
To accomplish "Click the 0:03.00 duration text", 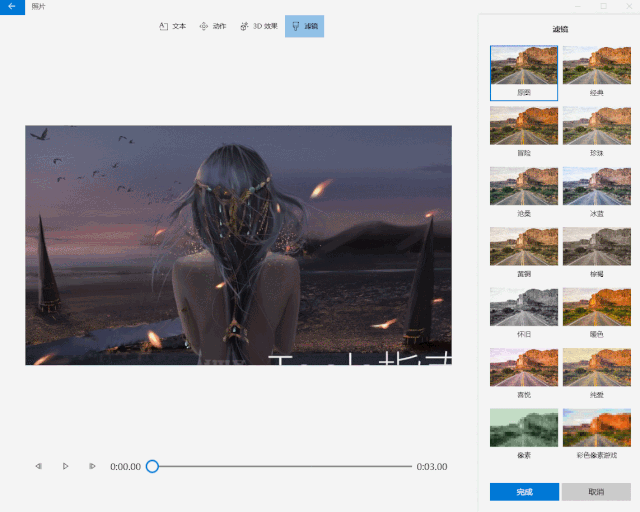I will (x=432, y=466).
